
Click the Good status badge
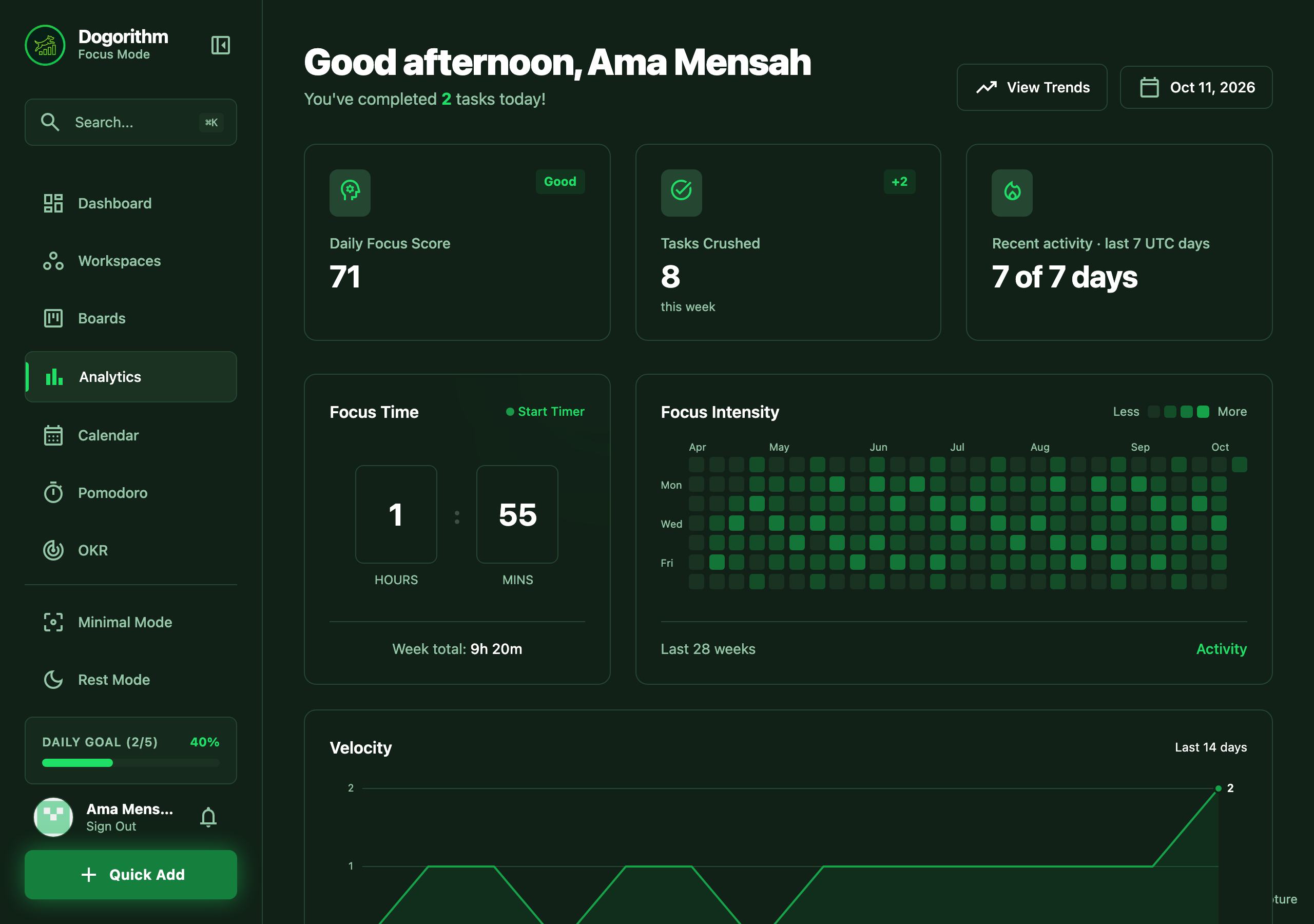coord(561,182)
